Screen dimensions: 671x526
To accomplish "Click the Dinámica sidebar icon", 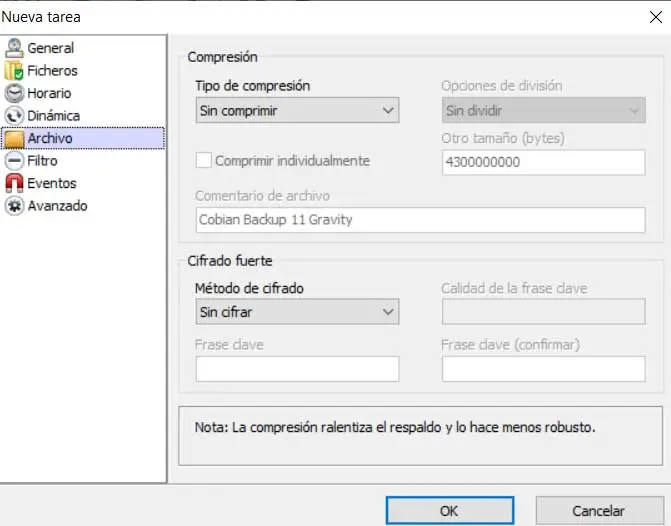I will 14,116.
